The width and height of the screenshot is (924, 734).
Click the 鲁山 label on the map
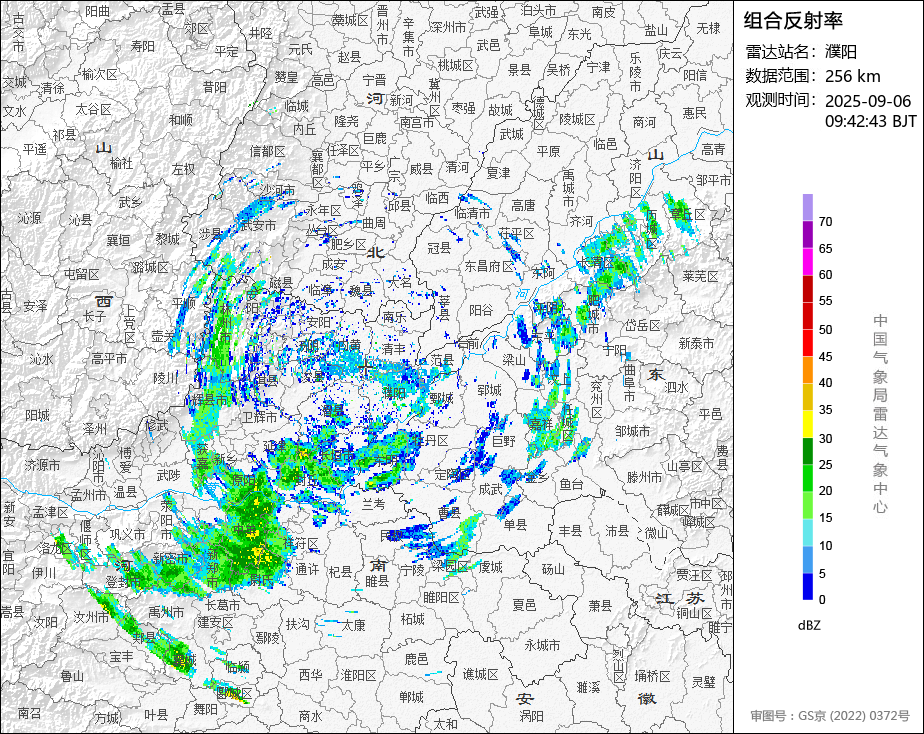(x=72, y=676)
